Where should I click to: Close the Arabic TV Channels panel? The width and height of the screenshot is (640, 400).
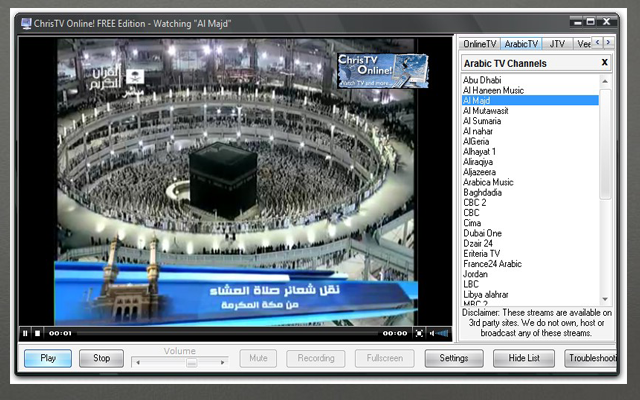[x=604, y=62]
